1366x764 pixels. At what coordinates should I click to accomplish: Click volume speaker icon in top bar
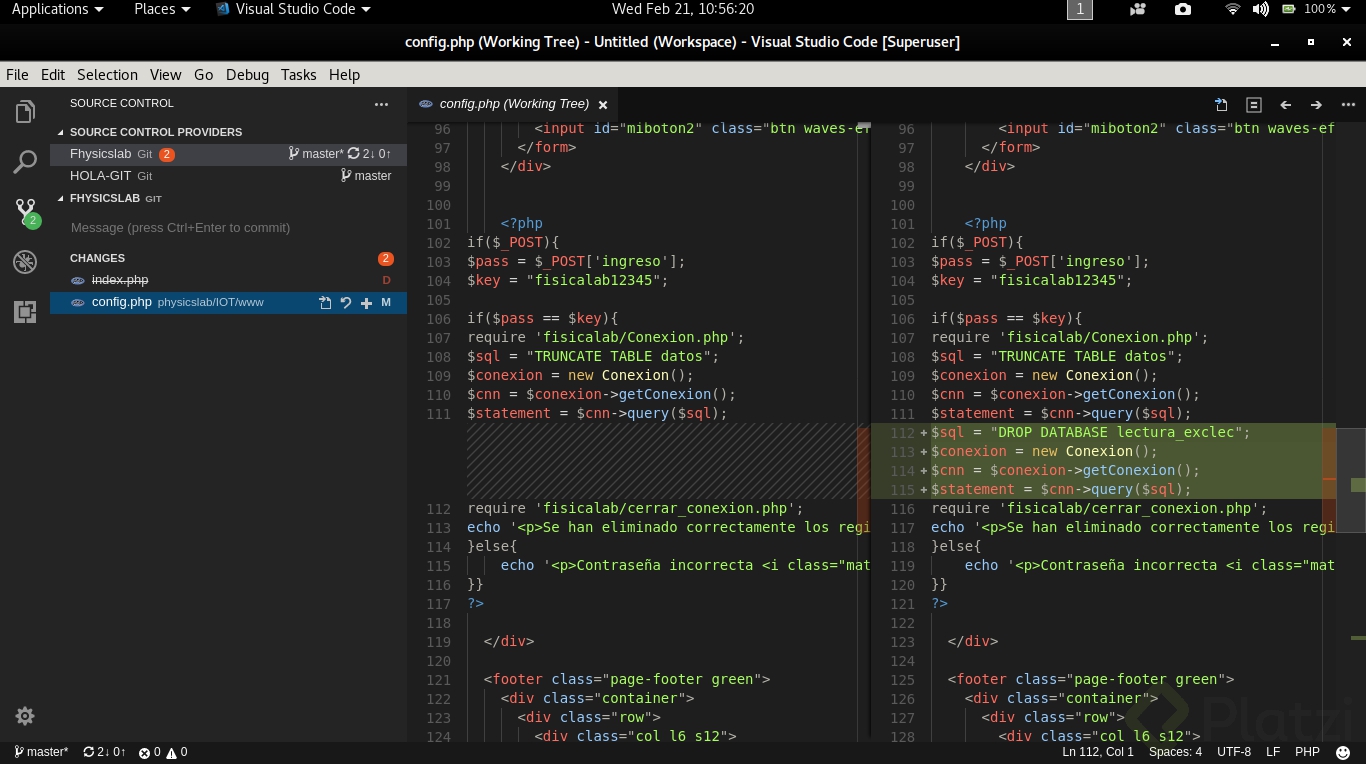[x=1260, y=9]
